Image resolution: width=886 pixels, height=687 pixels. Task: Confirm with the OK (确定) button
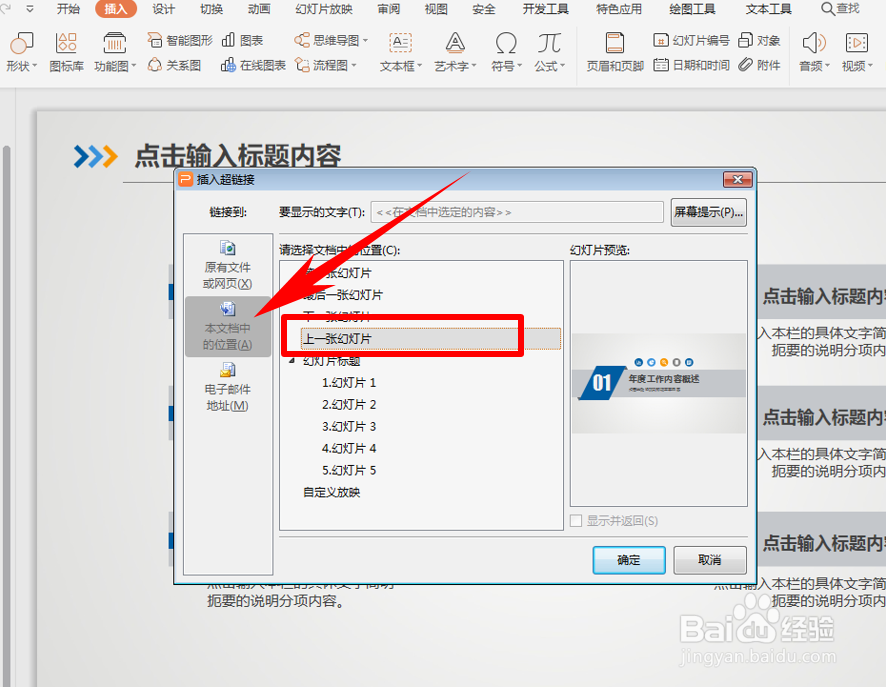[629, 560]
